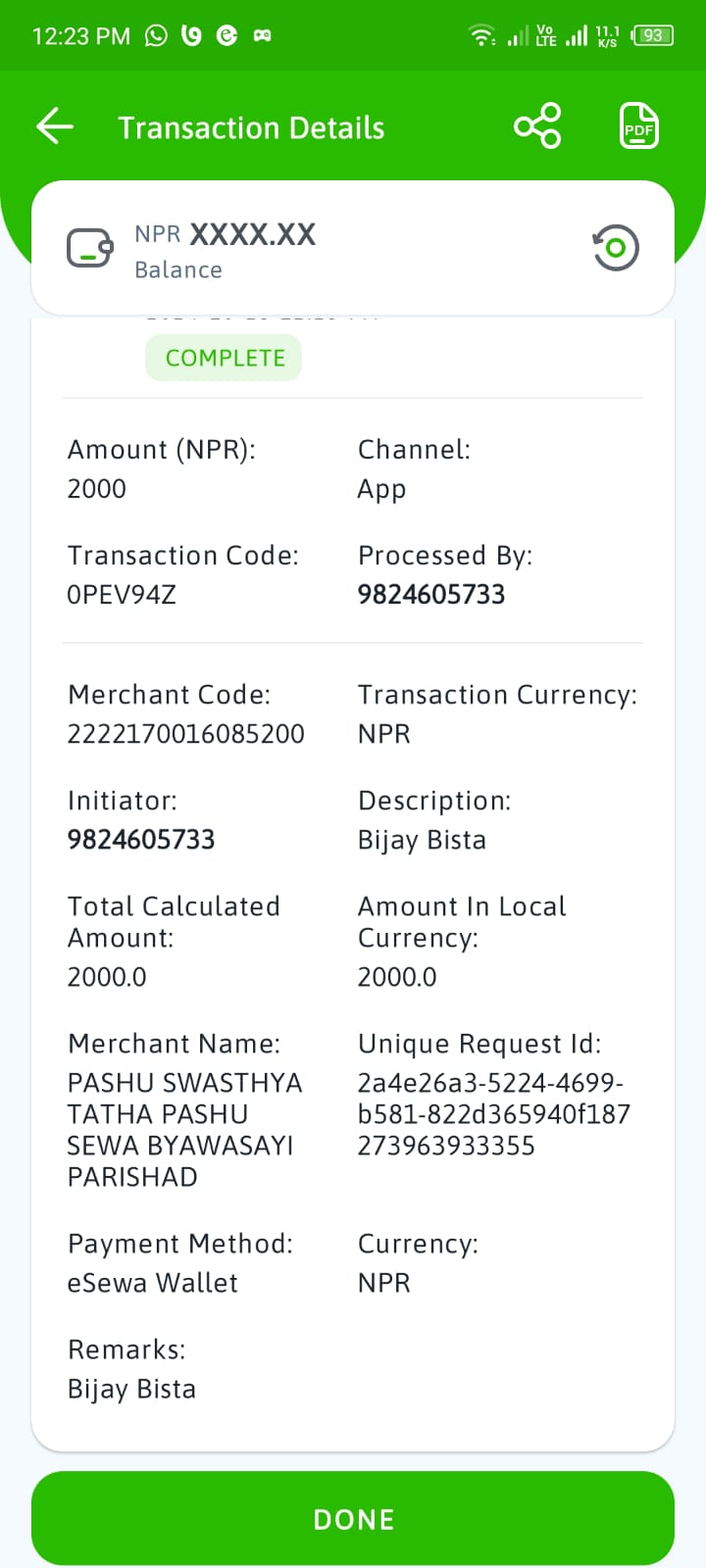The width and height of the screenshot is (706, 1568).
Task: Tap the Unique Request Id value
Action: pyautogui.click(x=493, y=1114)
